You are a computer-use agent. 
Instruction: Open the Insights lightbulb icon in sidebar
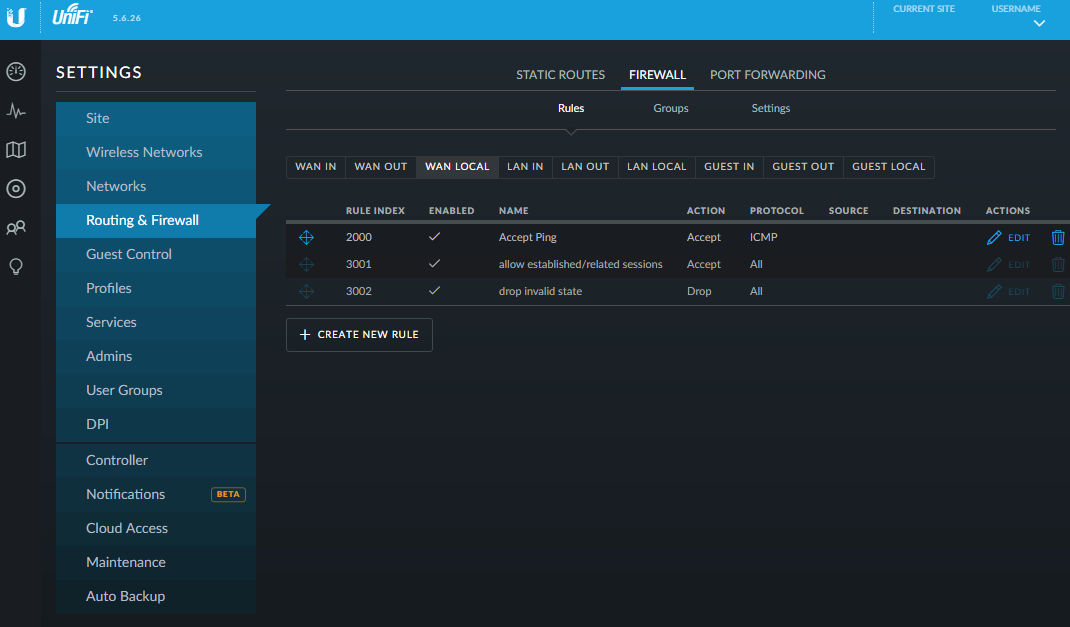click(16, 267)
